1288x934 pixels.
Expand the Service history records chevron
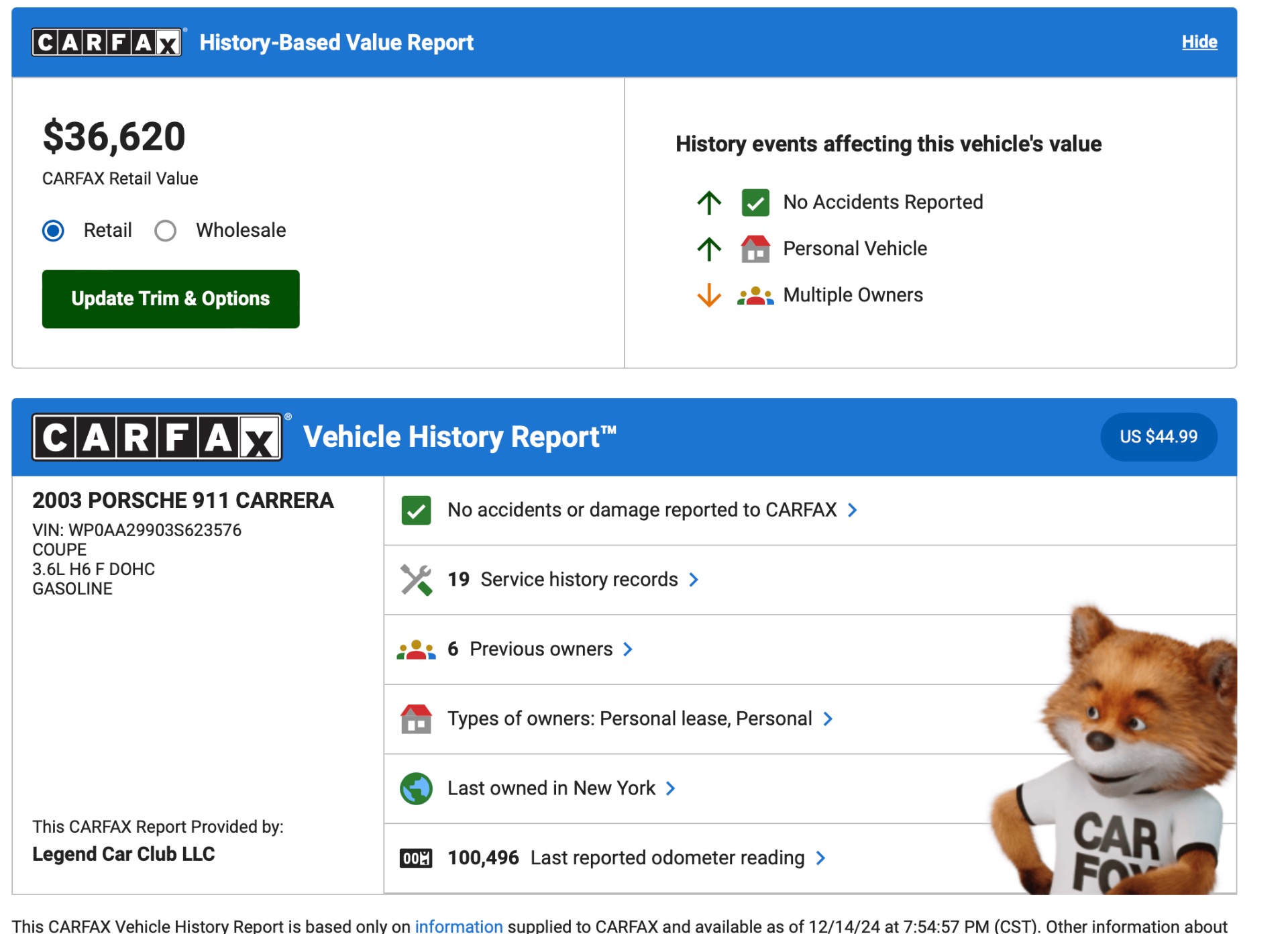point(694,580)
